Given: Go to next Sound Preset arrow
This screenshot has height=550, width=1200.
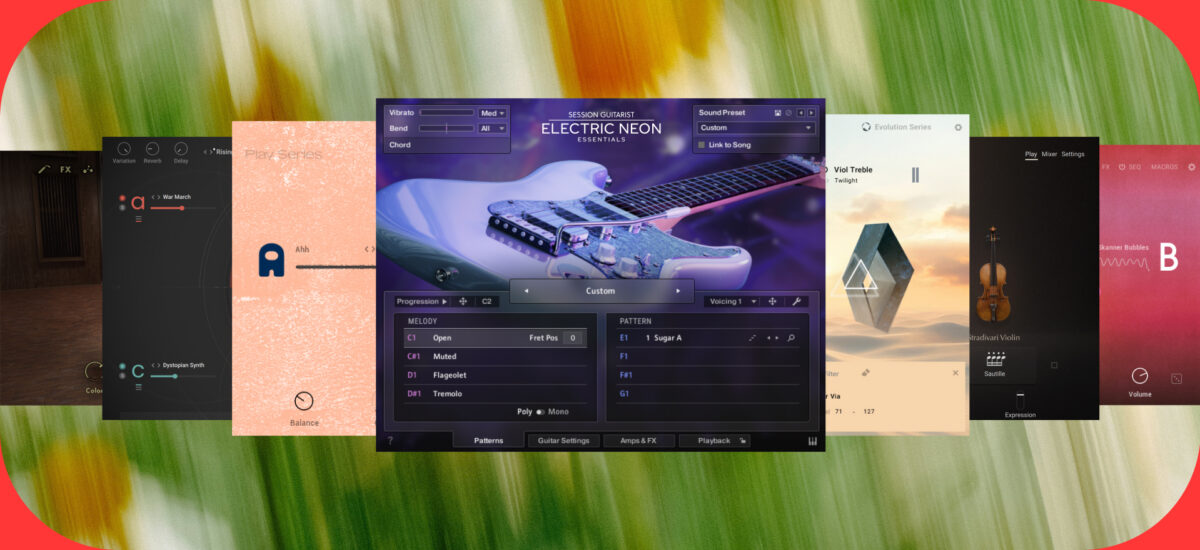Looking at the screenshot, I should 811,113.
